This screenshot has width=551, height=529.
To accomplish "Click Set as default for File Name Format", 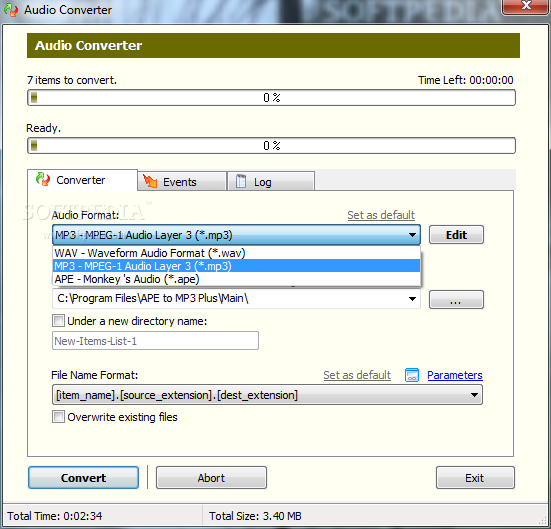I will 357,375.
